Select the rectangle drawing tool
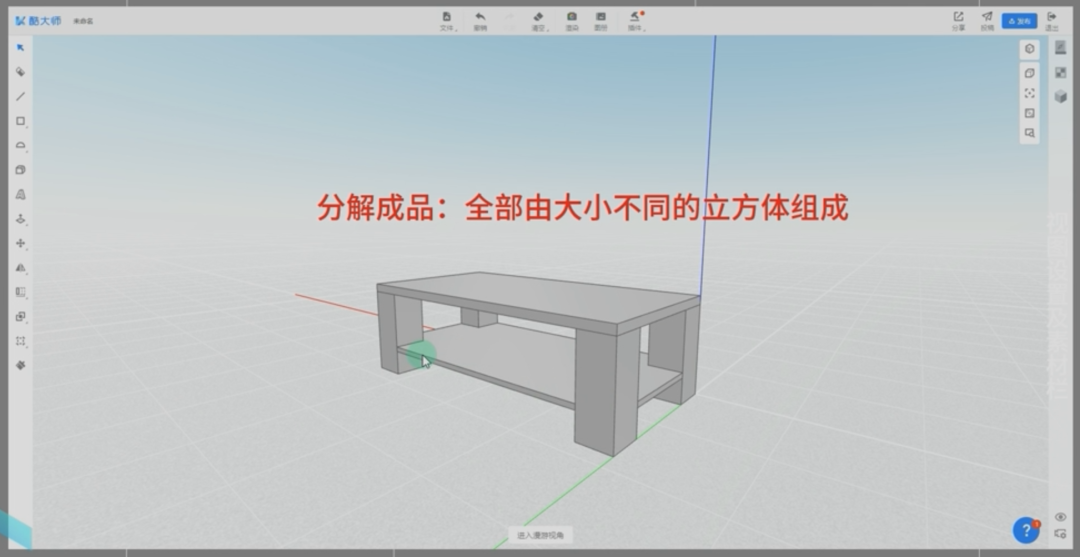1080x557 pixels. [x=21, y=121]
